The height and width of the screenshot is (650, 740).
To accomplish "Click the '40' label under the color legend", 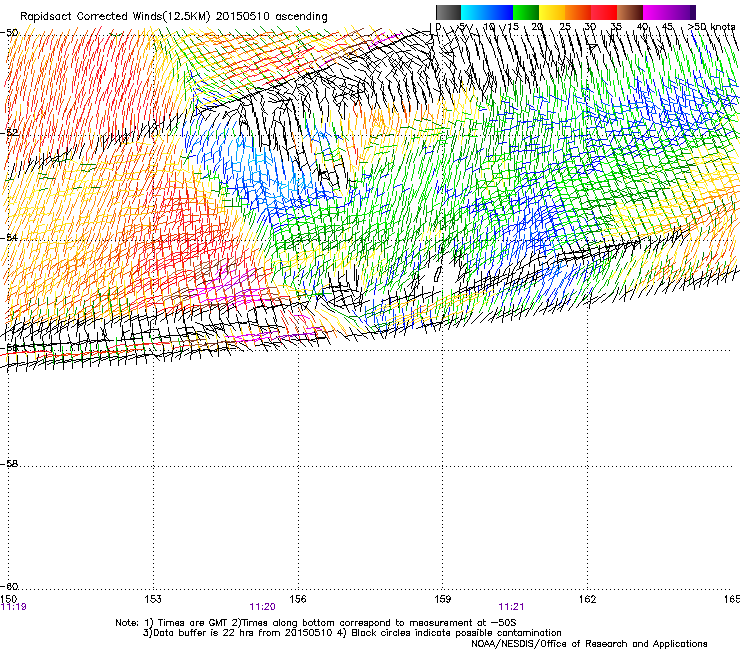I will pyautogui.click(x=642, y=27).
